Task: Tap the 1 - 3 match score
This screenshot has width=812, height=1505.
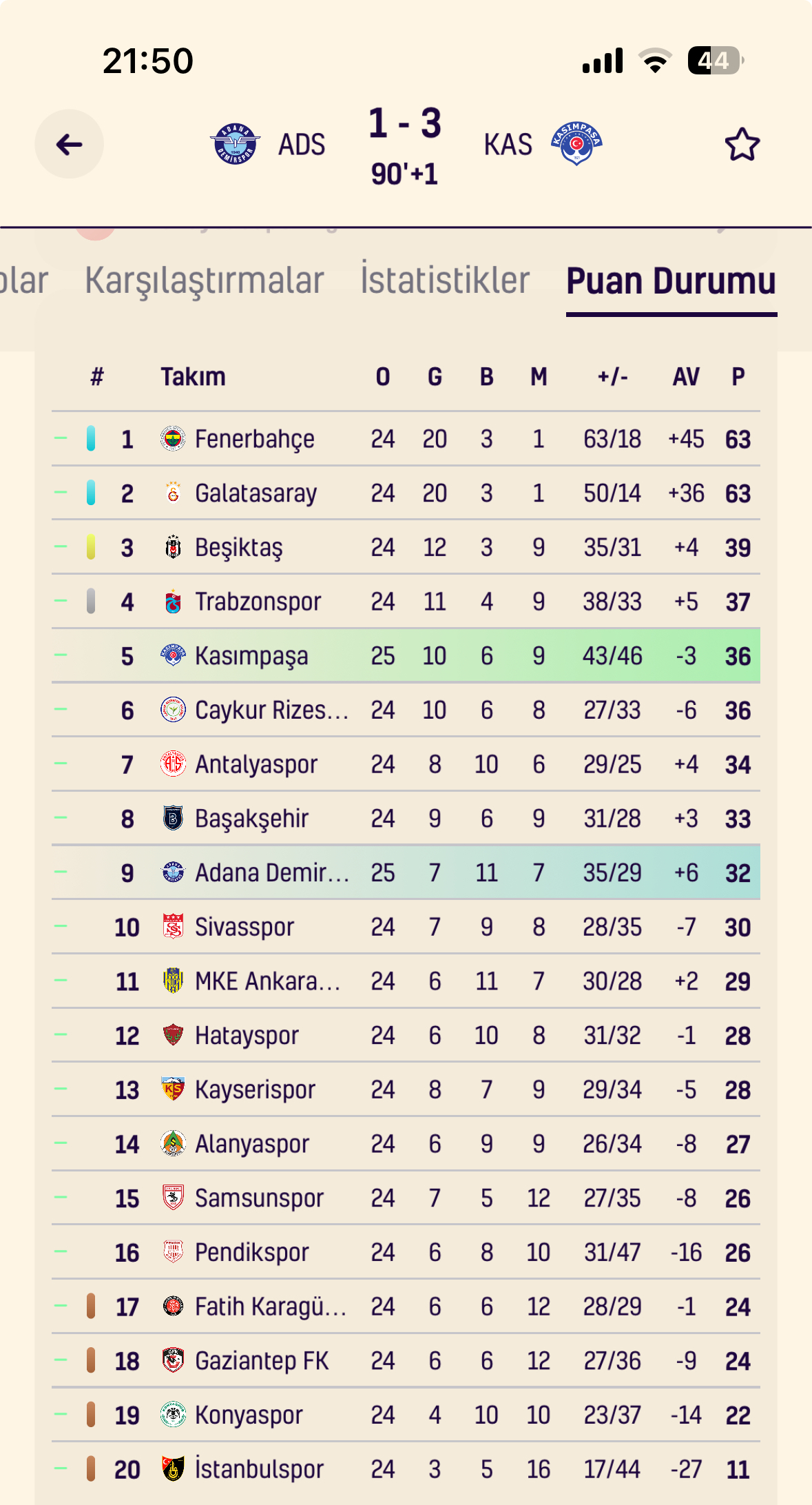Action: [x=405, y=123]
